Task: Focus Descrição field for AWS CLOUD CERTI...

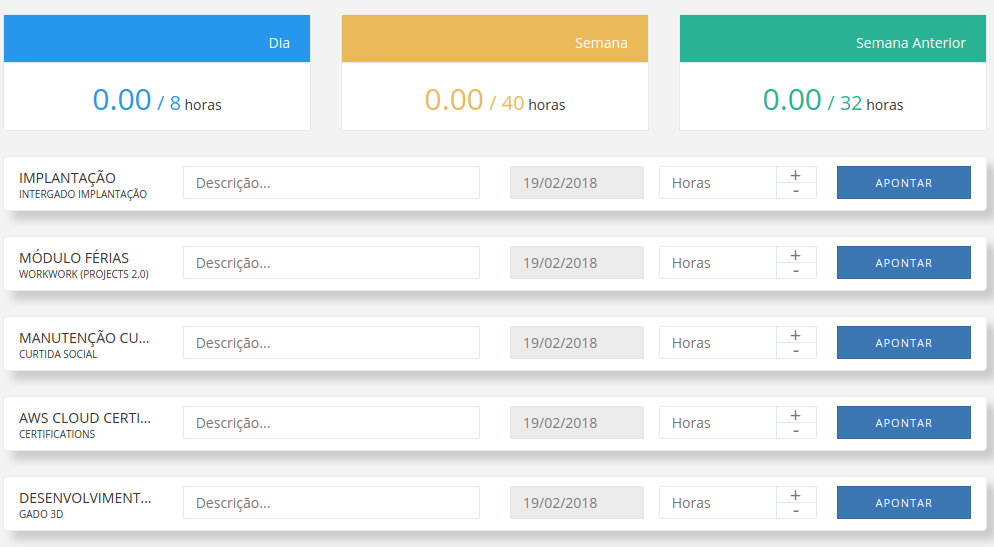Action: [x=331, y=422]
